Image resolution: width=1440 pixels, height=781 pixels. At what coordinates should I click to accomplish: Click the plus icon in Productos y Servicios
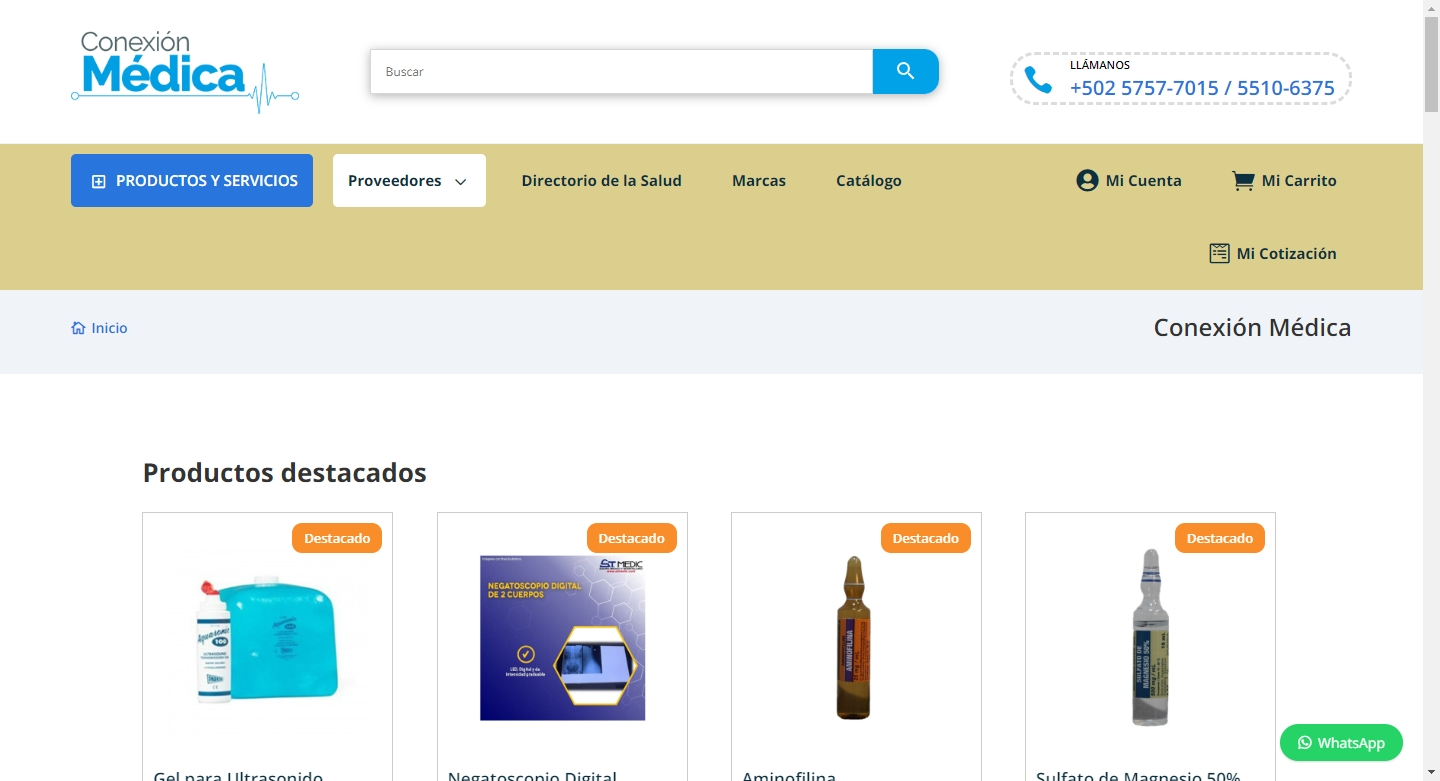click(98, 181)
